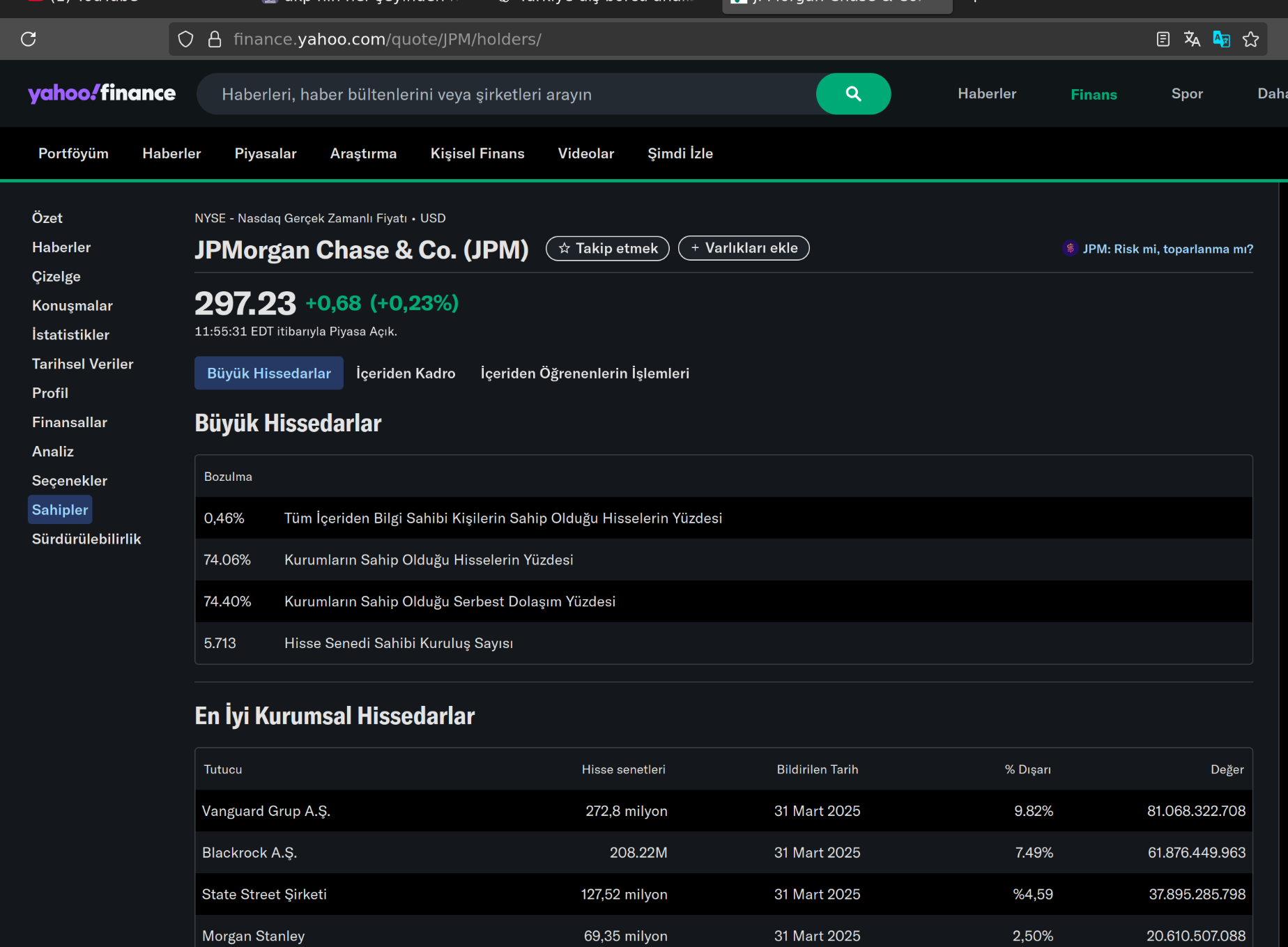The width and height of the screenshot is (1288, 947).
Task: Click the 74.06% institutions value
Action: 227,560
